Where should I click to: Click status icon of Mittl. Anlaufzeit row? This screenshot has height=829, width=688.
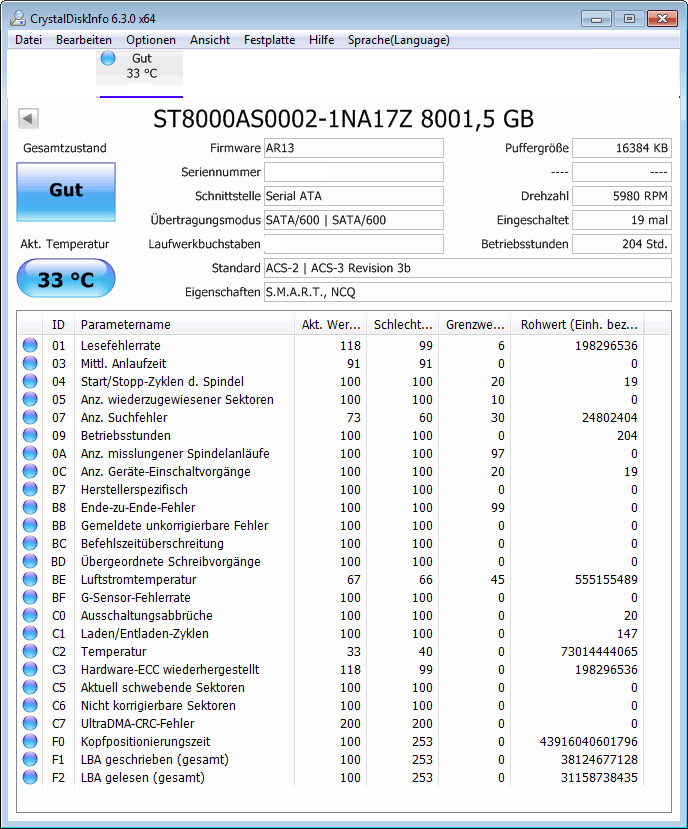pyautogui.click(x=30, y=363)
